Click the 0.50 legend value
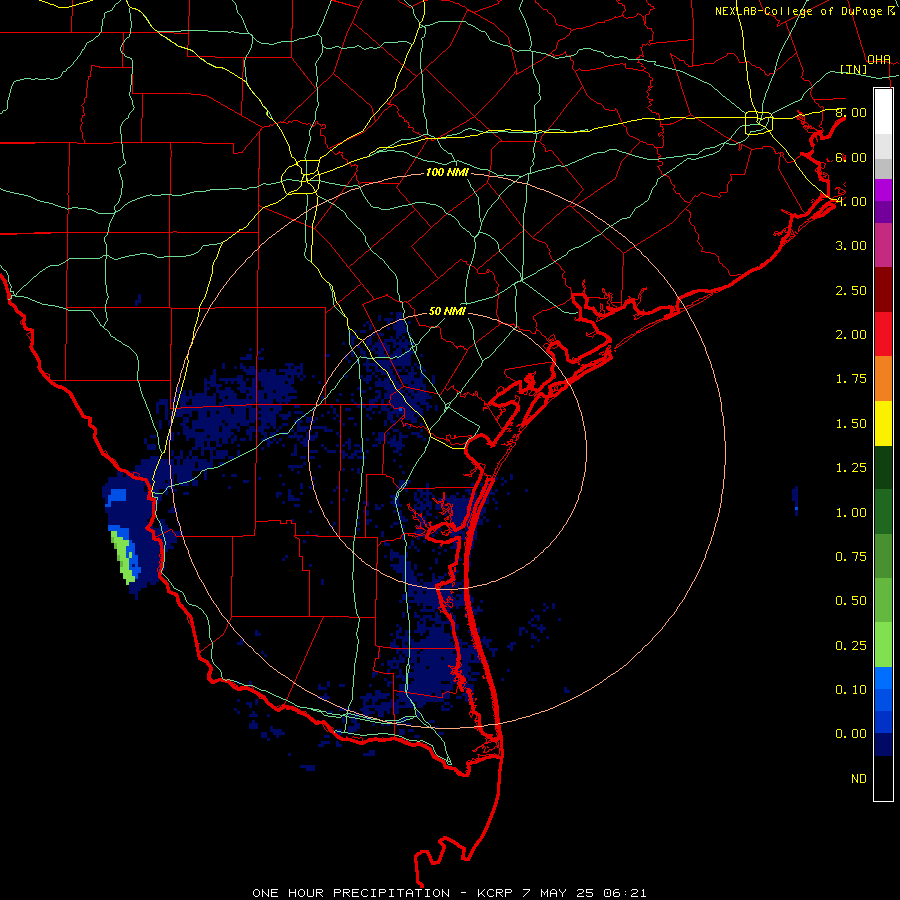This screenshot has width=900, height=900. coord(851,601)
